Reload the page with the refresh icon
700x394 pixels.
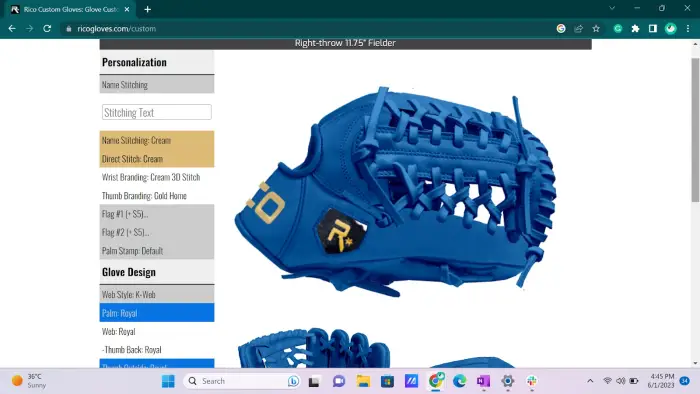click(47, 29)
